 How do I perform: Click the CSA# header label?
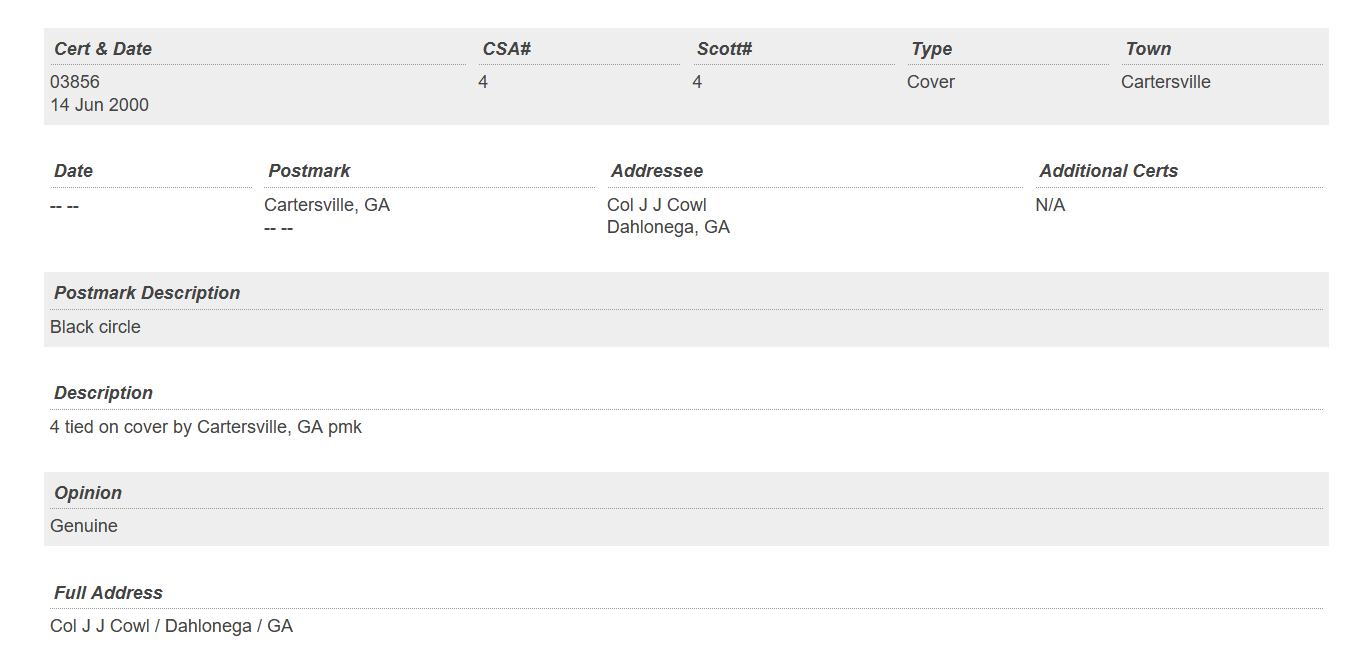coord(507,49)
